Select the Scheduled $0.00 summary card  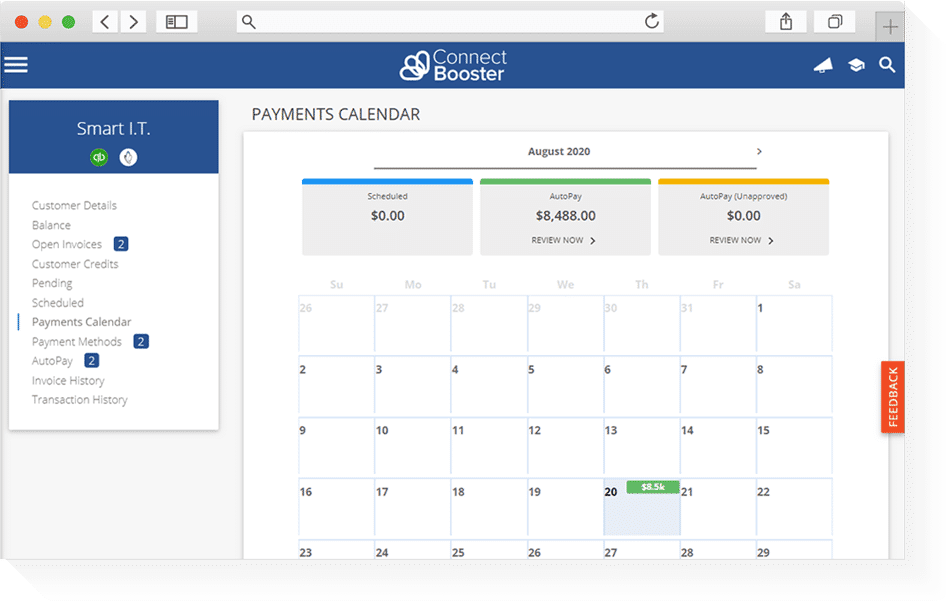click(x=387, y=217)
